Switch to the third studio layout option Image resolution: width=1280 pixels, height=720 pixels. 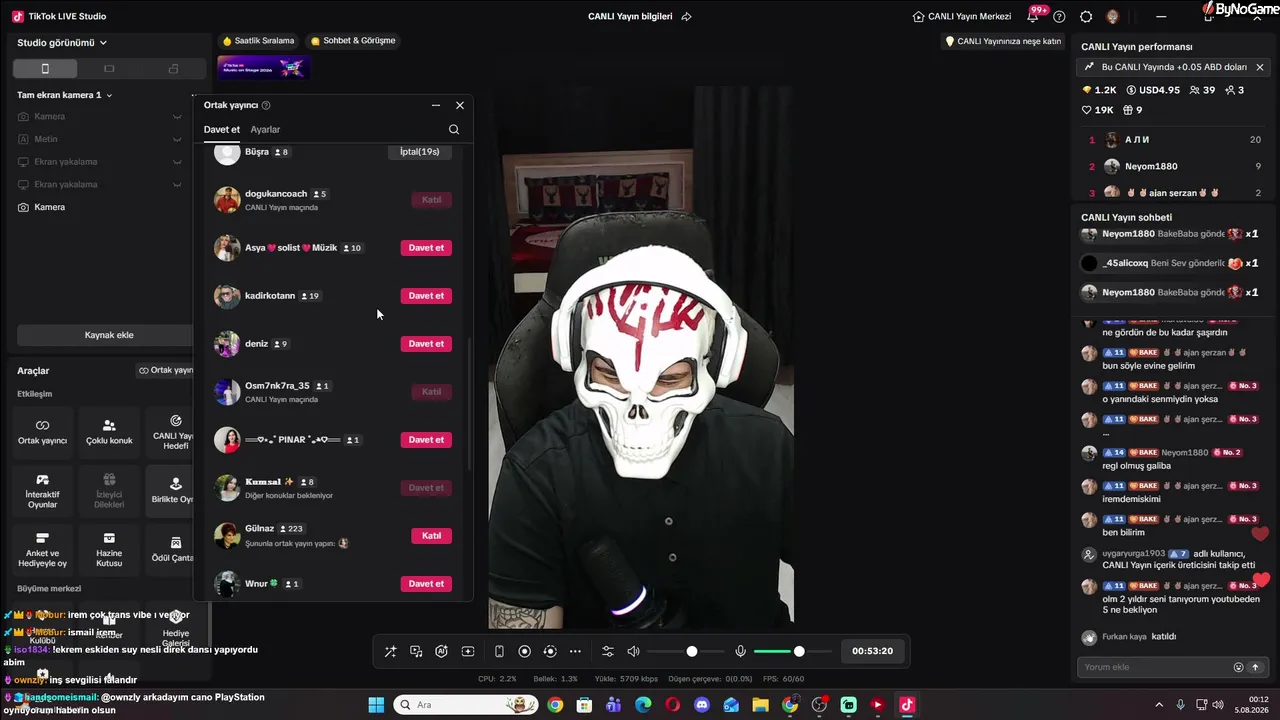point(173,69)
